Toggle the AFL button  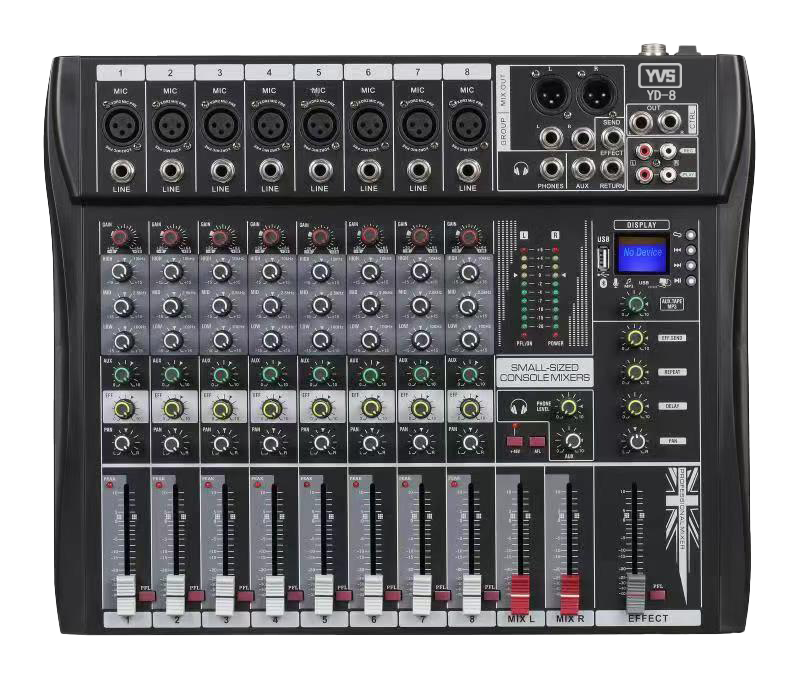click(x=537, y=441)
